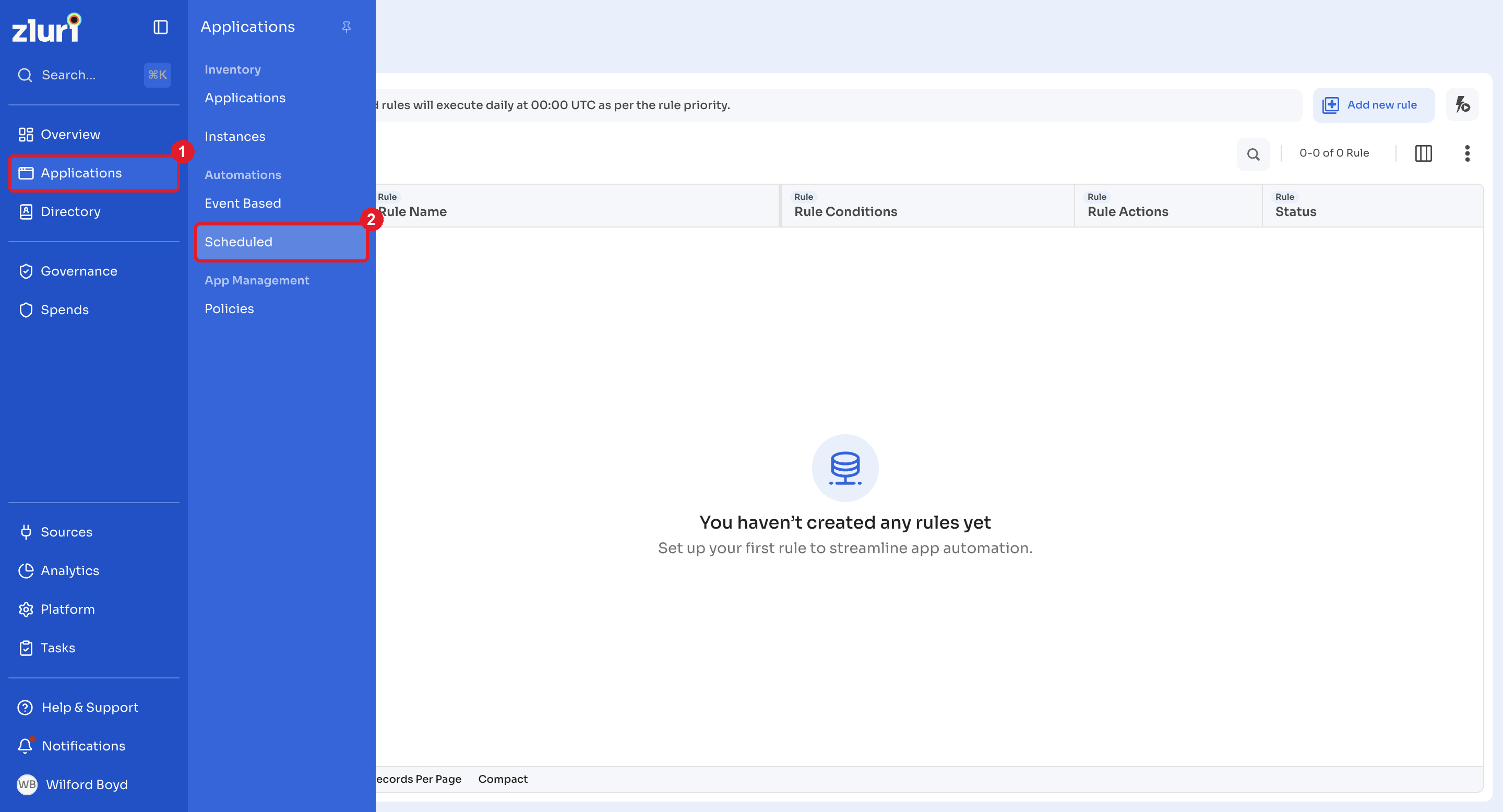Click the Rule Name column header
Viewport: 1503px width, 812px height.
tap(577, 205)
